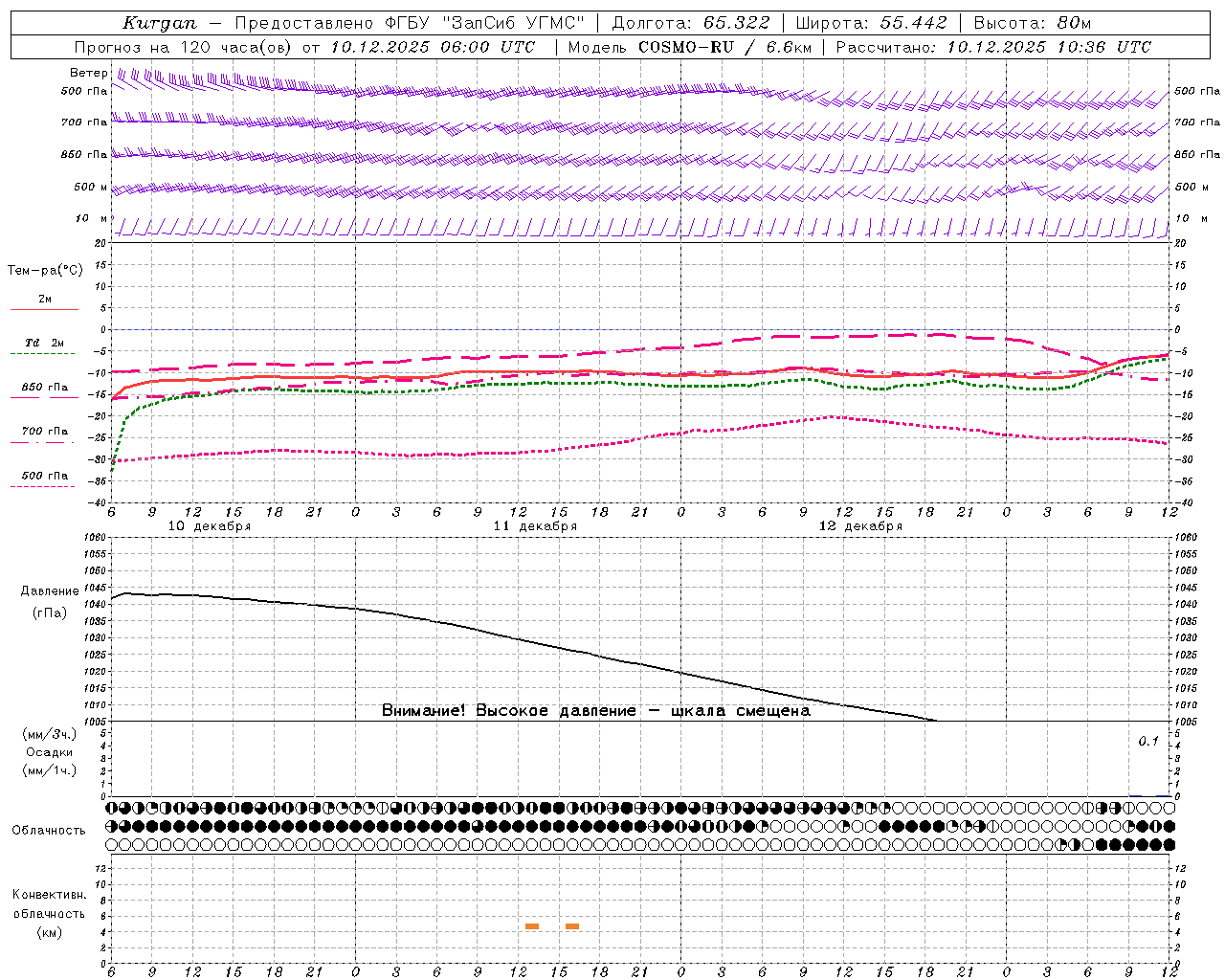Click the "(мм/3ч.)" precipitation unit label
Screen dimensions: 1225x980
50,734
